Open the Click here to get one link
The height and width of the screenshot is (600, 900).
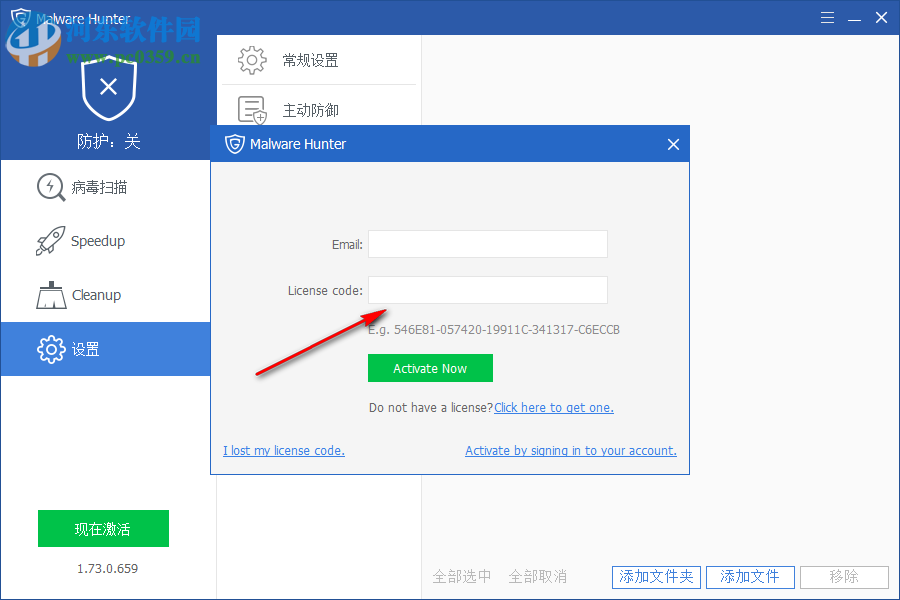553,407
